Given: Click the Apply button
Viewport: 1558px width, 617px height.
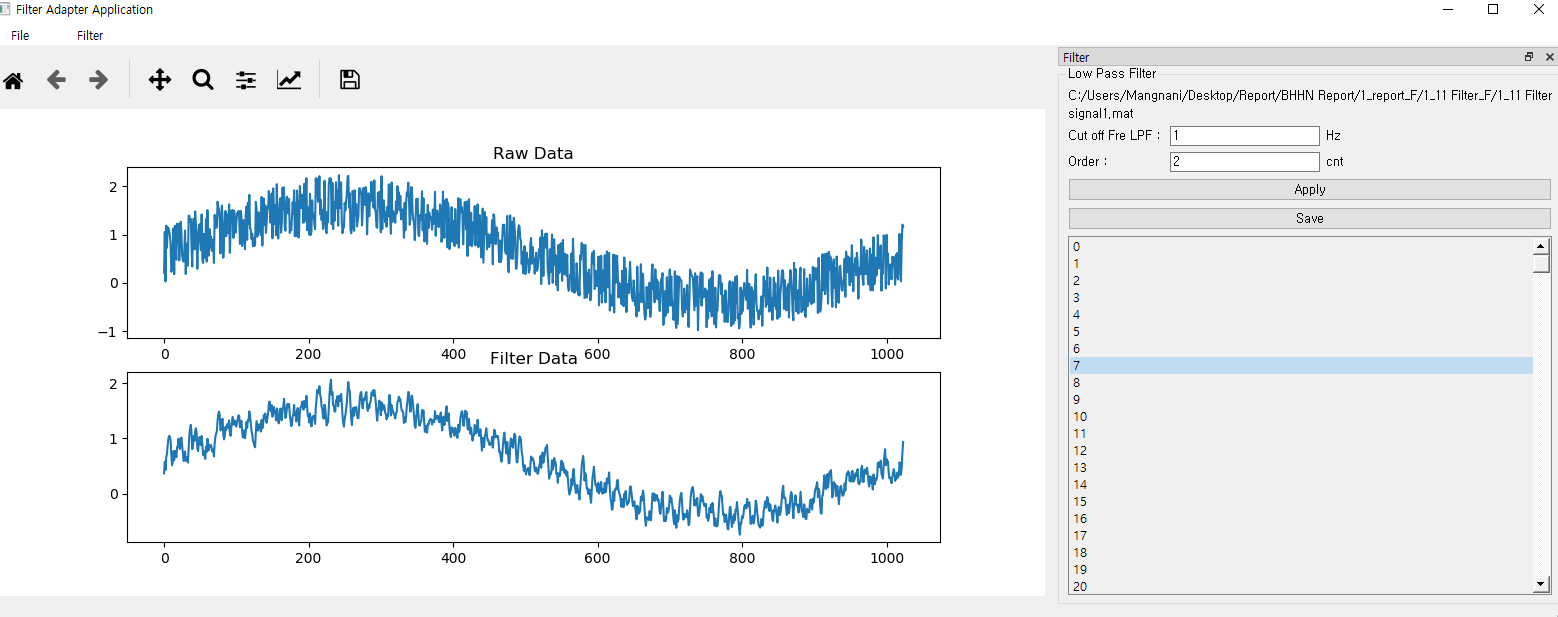Looking at the screenshot, I should coord(1310,189).
